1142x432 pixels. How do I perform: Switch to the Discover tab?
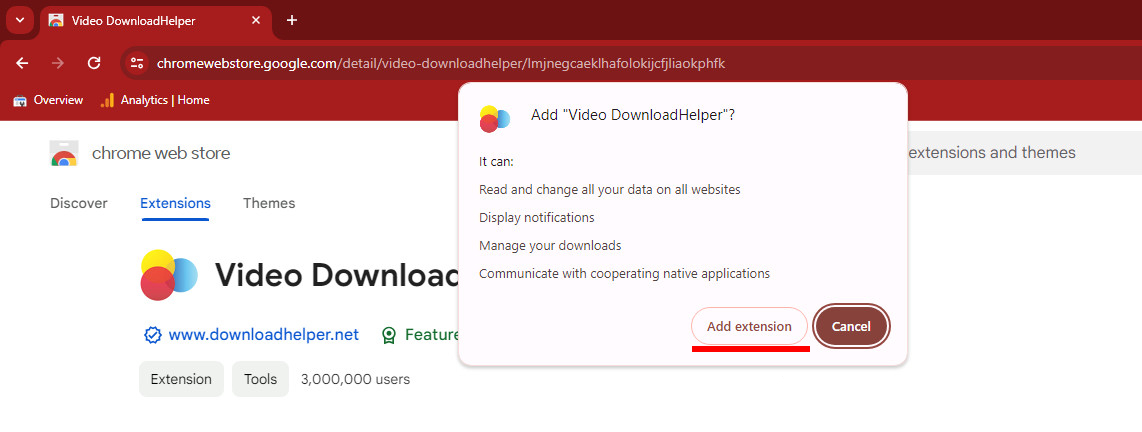pyautogui.click(x=79, y=203)
